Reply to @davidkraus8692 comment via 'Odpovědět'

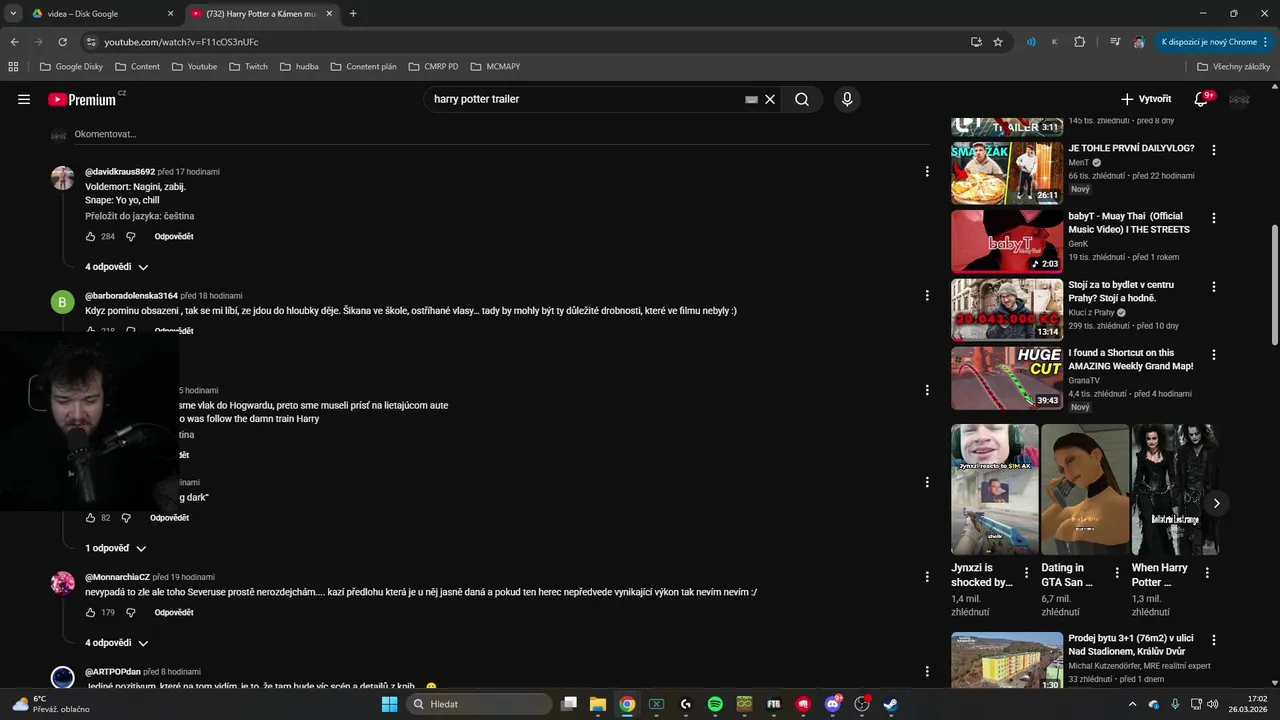(174, 237)
